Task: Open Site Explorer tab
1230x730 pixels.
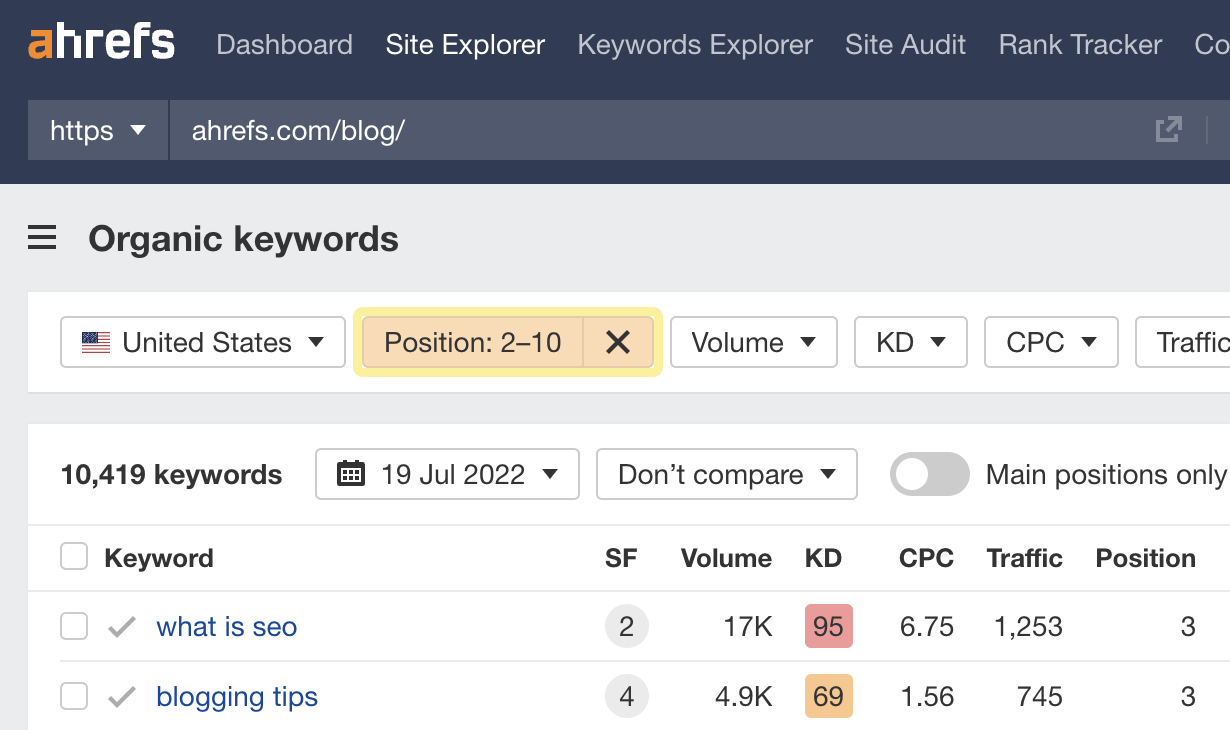Action: pyautogui.click(x=465, y=45)
